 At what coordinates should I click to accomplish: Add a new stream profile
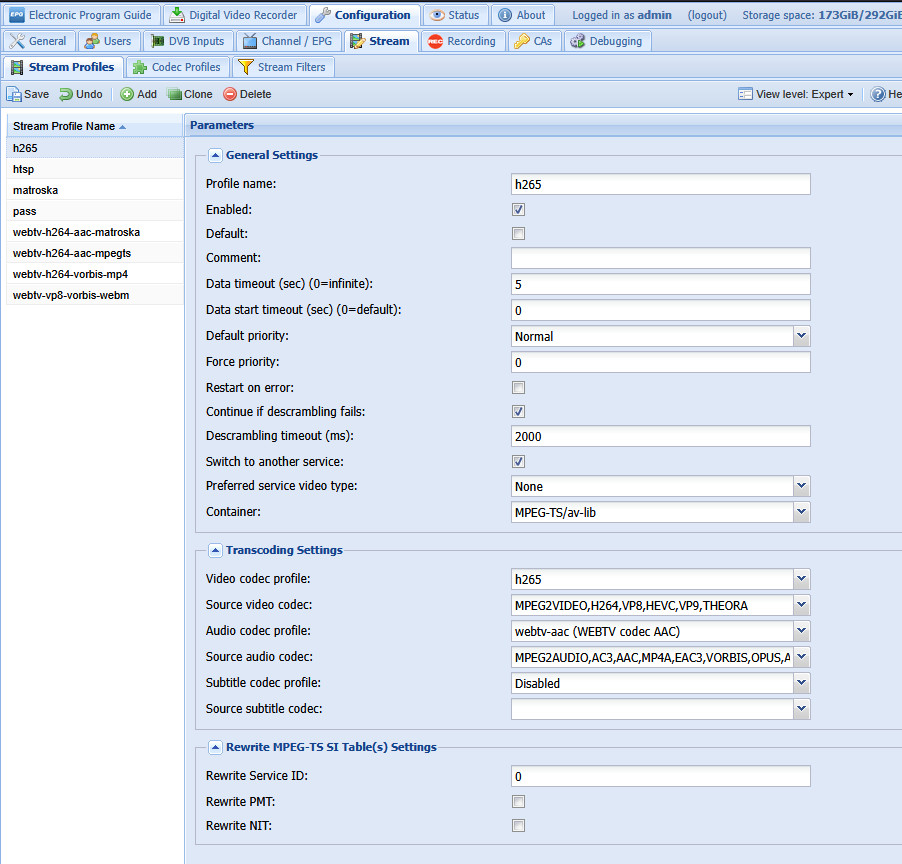(x=138, y=94)
